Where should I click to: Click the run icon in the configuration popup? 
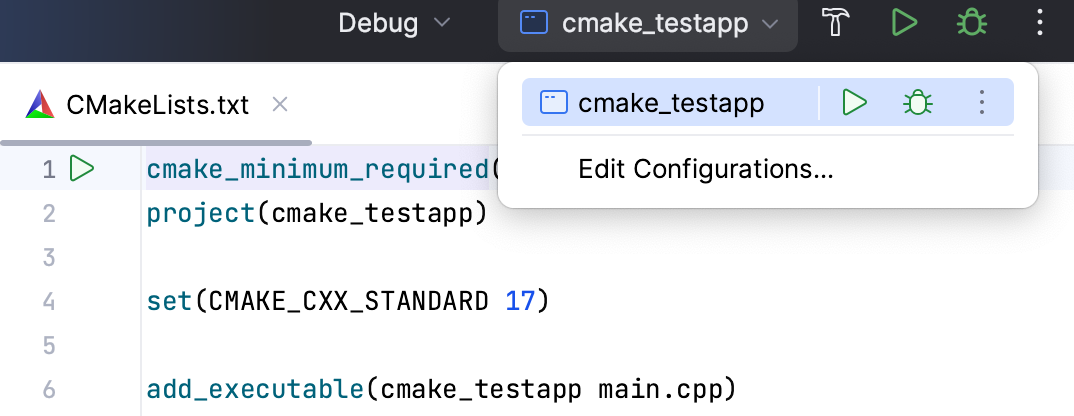click(854, 102)
